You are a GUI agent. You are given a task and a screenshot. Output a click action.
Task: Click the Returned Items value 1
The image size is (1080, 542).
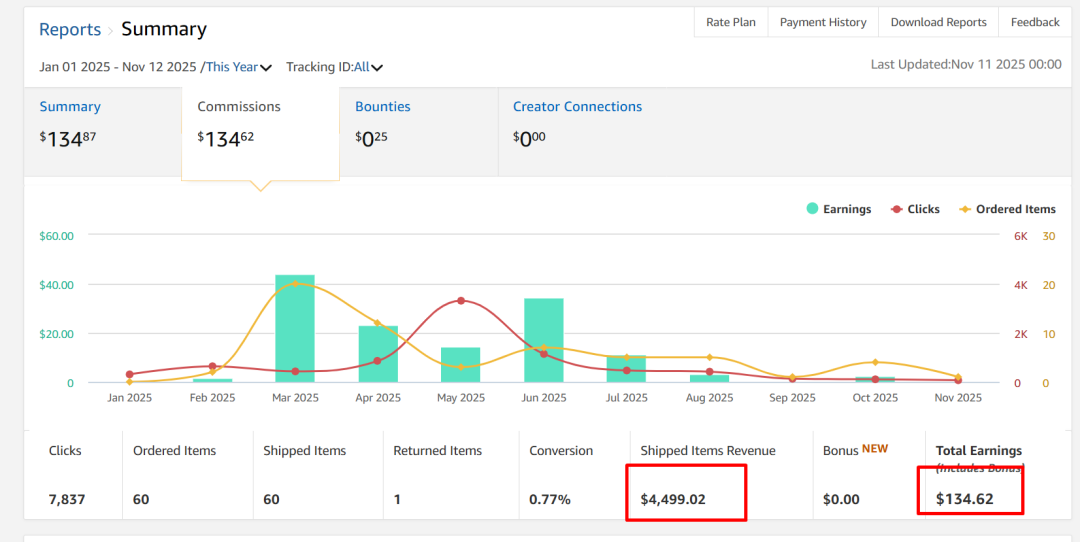397,499
